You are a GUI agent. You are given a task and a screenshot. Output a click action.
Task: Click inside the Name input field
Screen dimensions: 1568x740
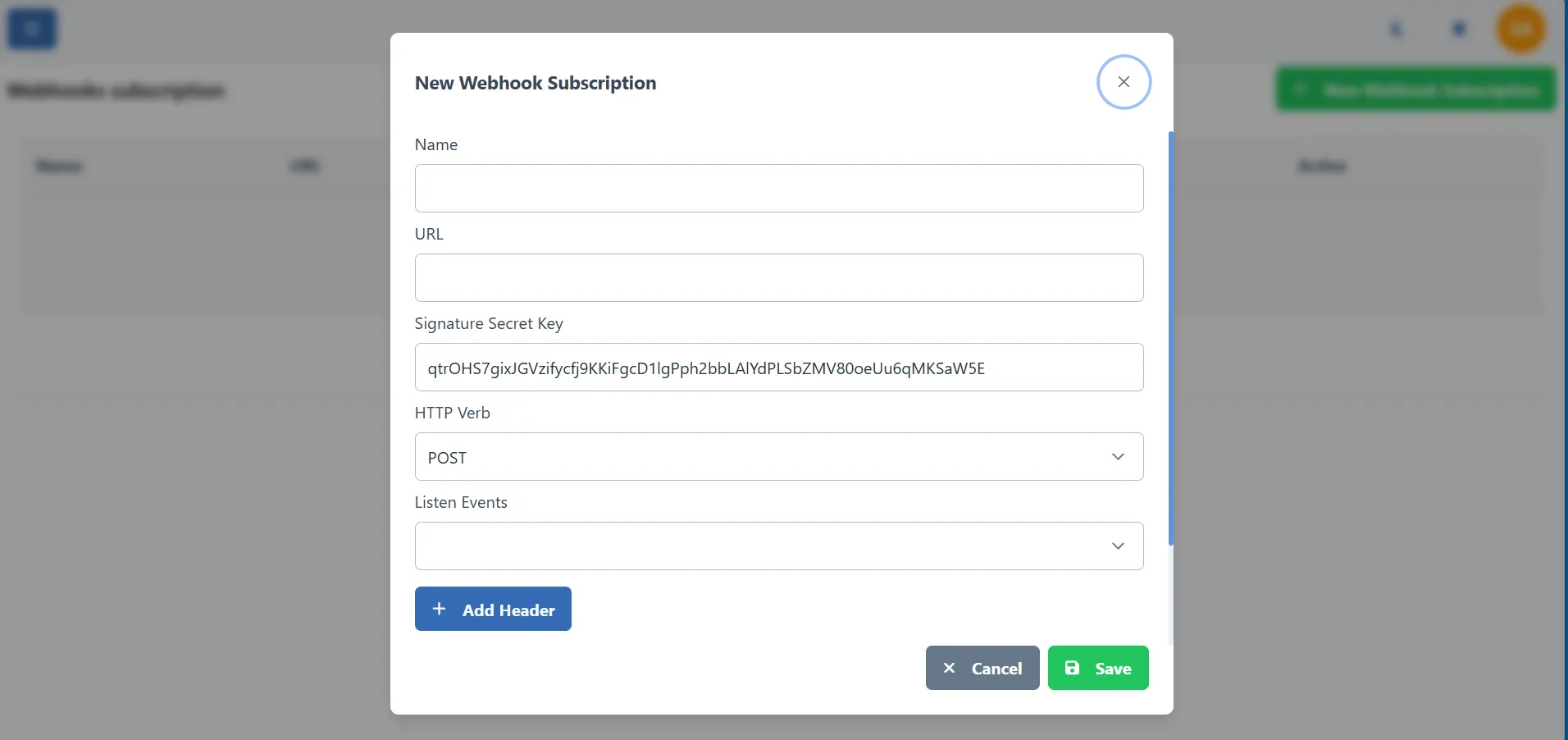[x=777, y=188]
